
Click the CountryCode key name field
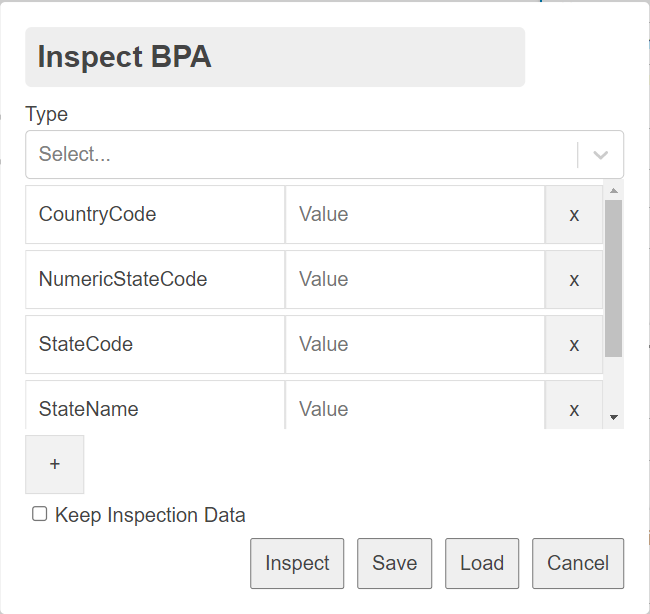pyautogui.click(x=155, y=214)
